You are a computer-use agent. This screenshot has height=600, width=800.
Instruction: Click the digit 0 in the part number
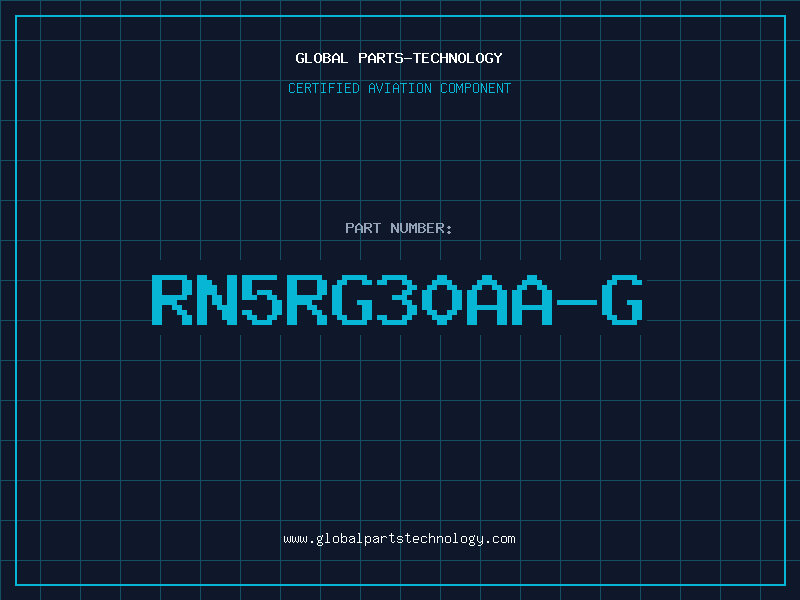click(442, 299)
